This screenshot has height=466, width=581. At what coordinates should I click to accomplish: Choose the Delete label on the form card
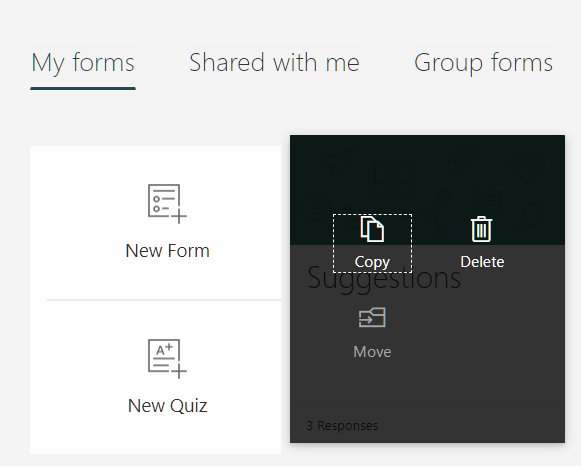[x=482, y=262]
